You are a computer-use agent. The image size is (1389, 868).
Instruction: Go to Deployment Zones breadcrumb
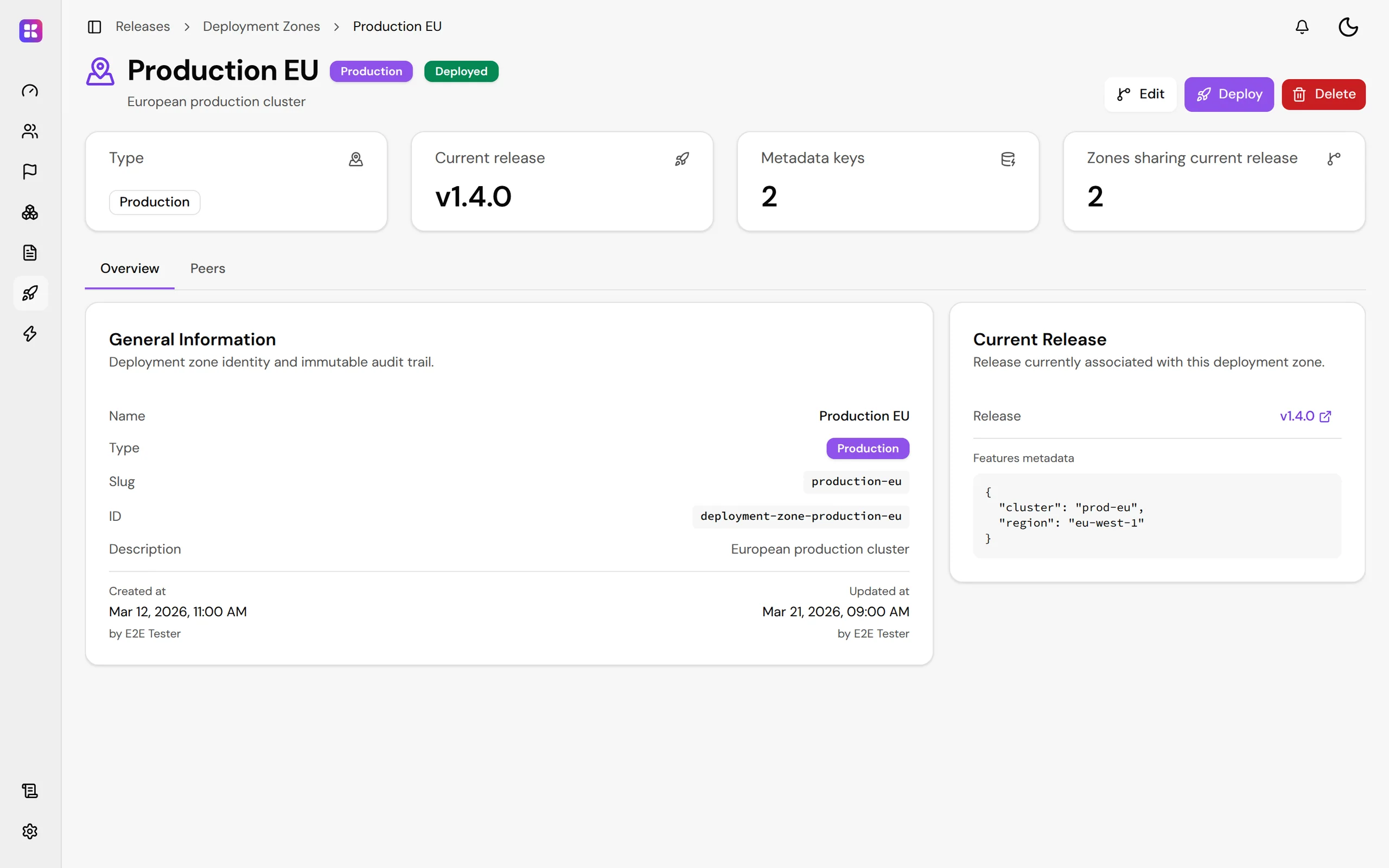(x=261, y=27)
